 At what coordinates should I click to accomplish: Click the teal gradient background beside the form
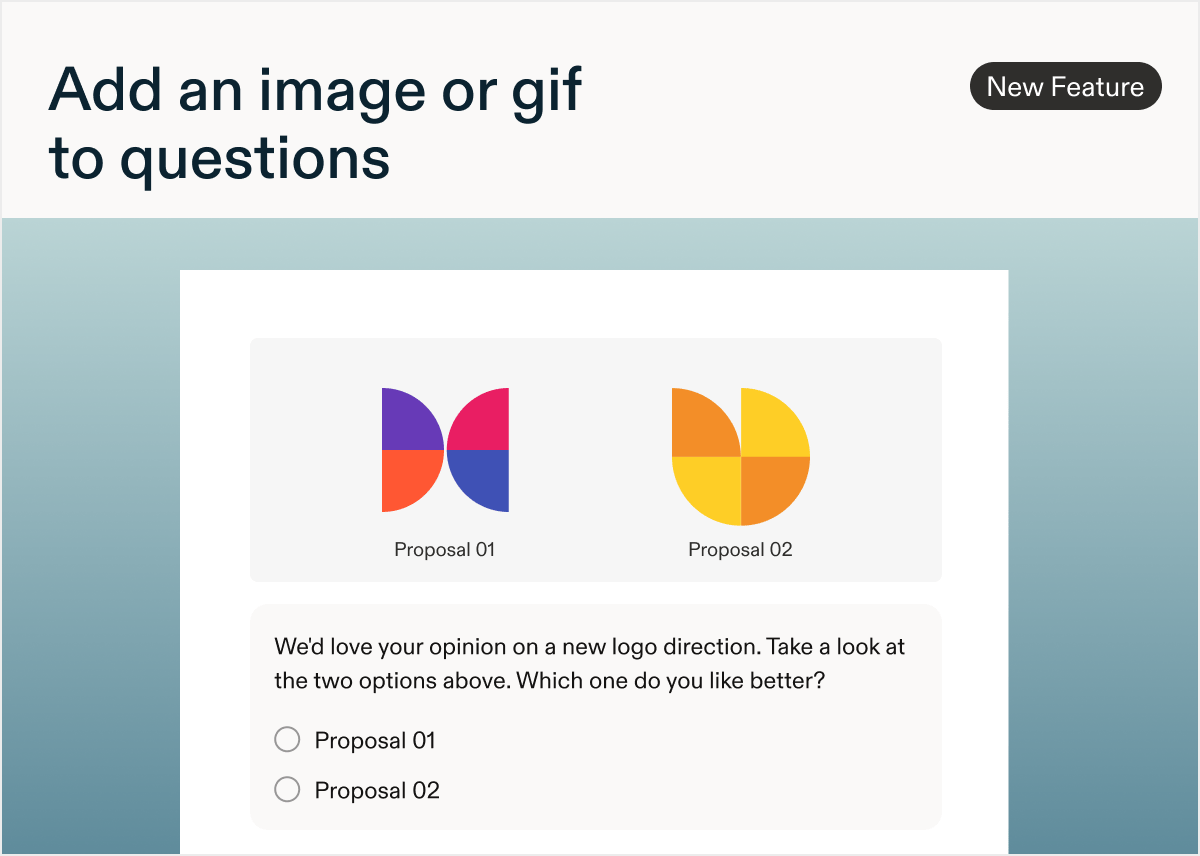coord(90,540)
